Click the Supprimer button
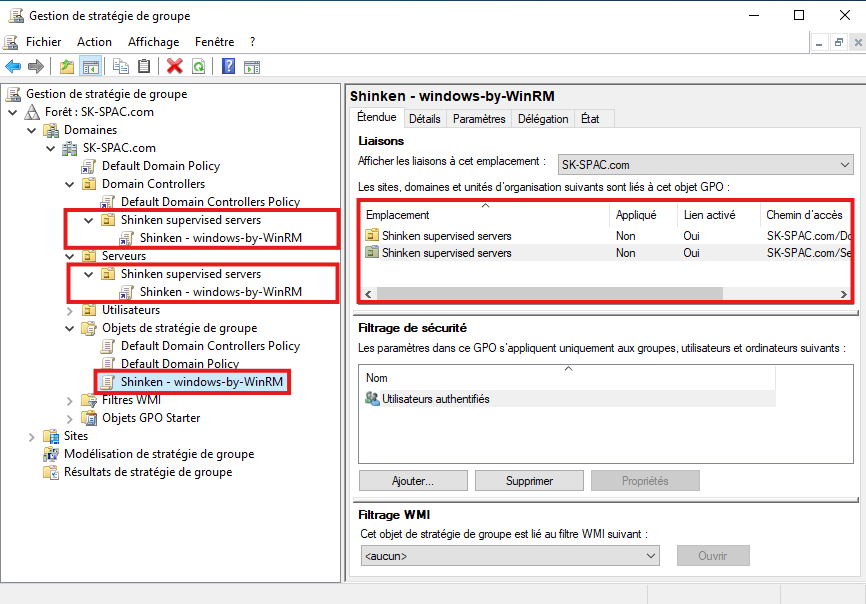This screenshot has width=866, height=604. (529, 481)
